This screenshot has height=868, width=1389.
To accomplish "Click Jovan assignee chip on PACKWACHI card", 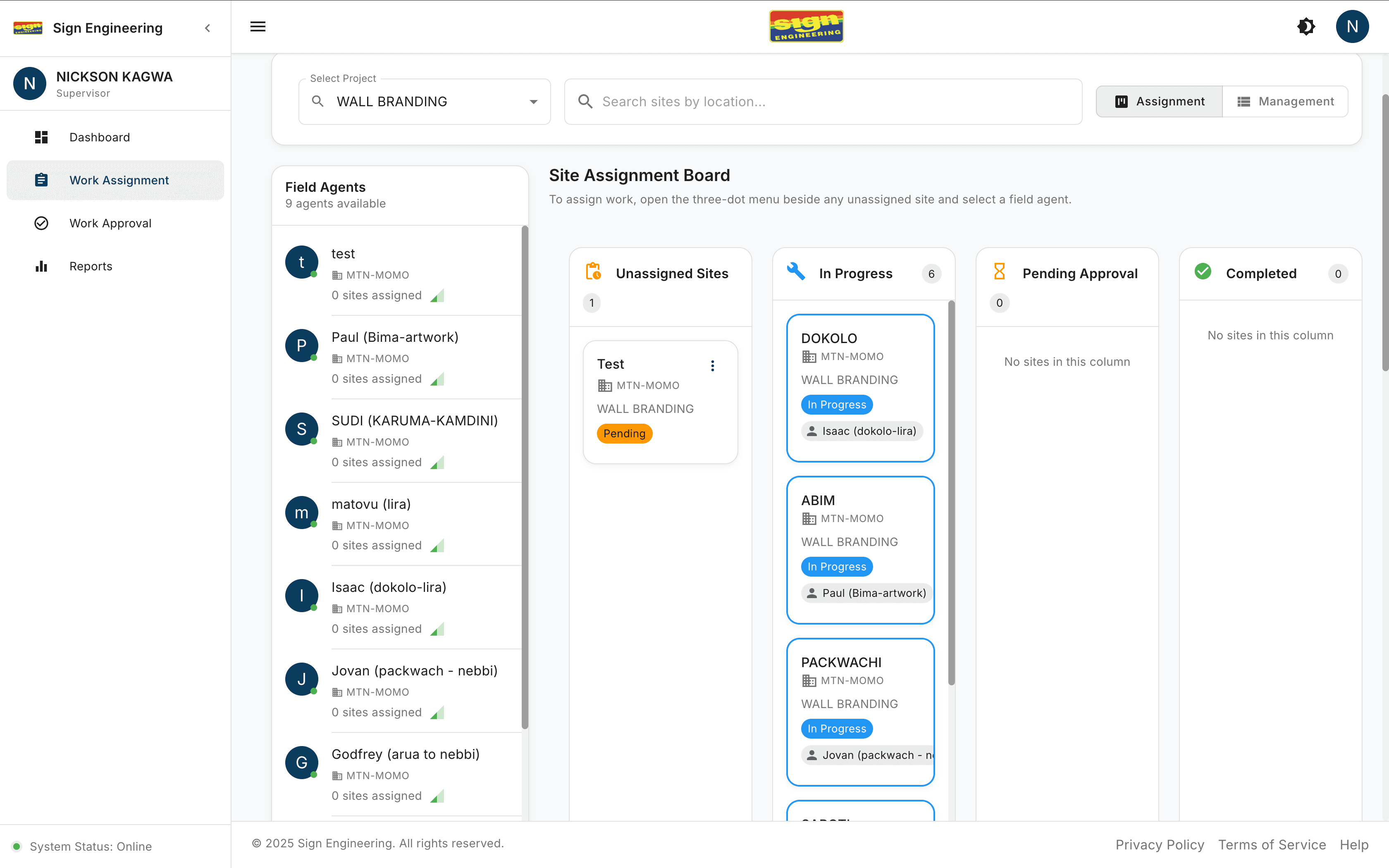I will click(867, 755).
